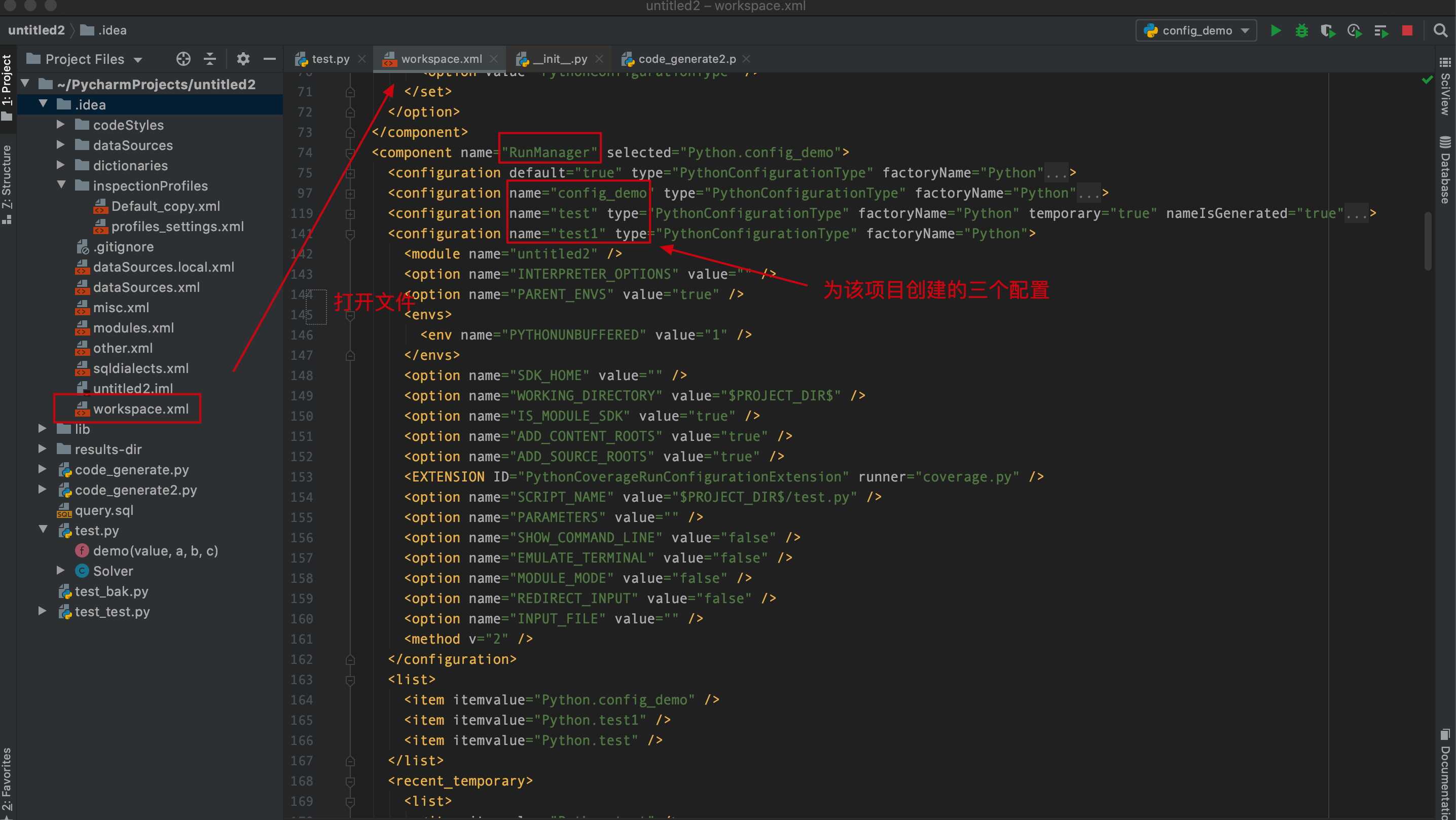Start debugging with the bug icon
The height and width of the screenshot is (820, 1456).
(x=1302, y=30)
